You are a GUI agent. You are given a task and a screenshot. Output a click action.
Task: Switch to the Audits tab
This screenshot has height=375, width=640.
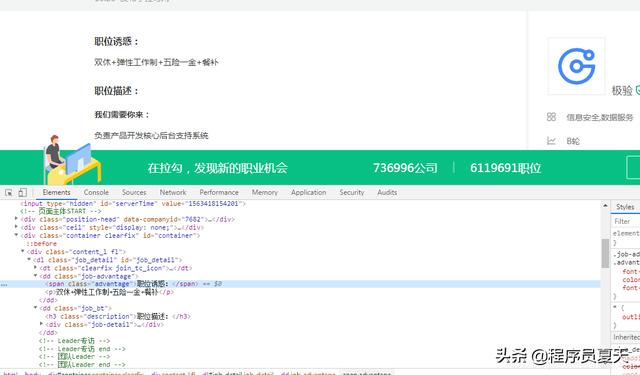click(x=387, y=192)
